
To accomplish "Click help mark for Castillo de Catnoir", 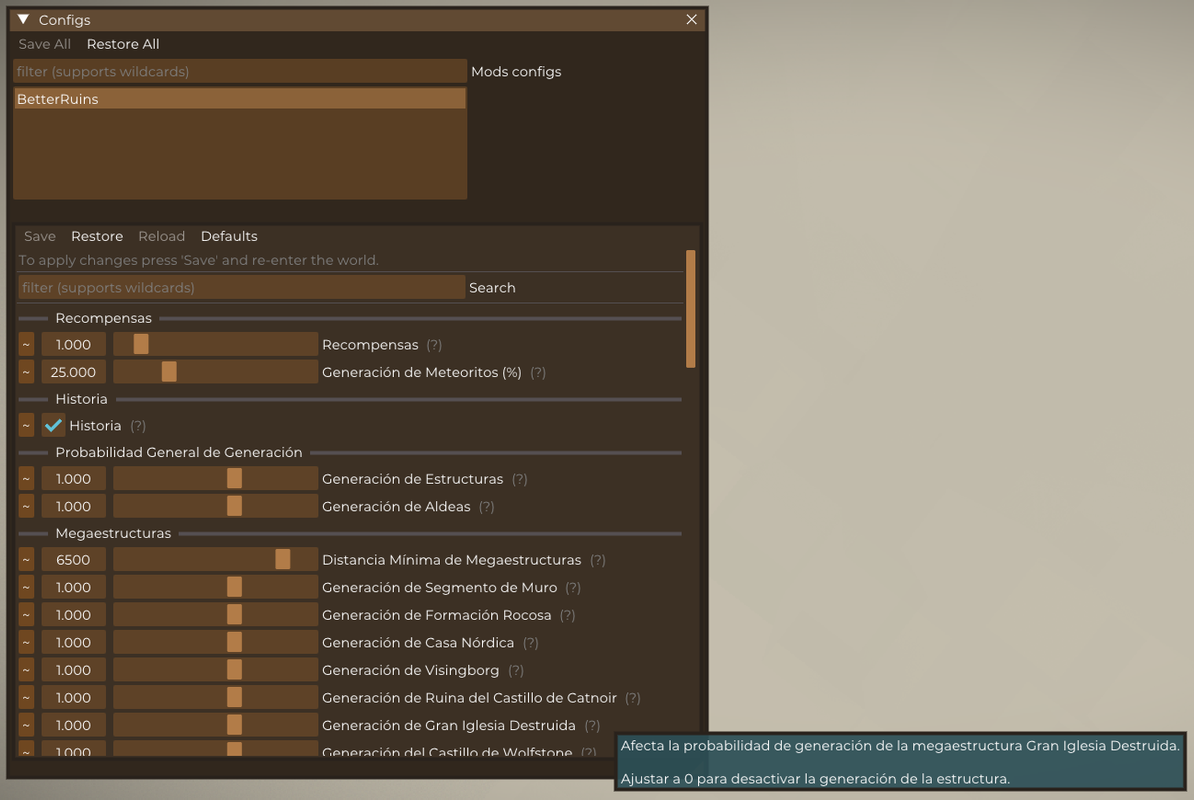I will pos(632,698).
